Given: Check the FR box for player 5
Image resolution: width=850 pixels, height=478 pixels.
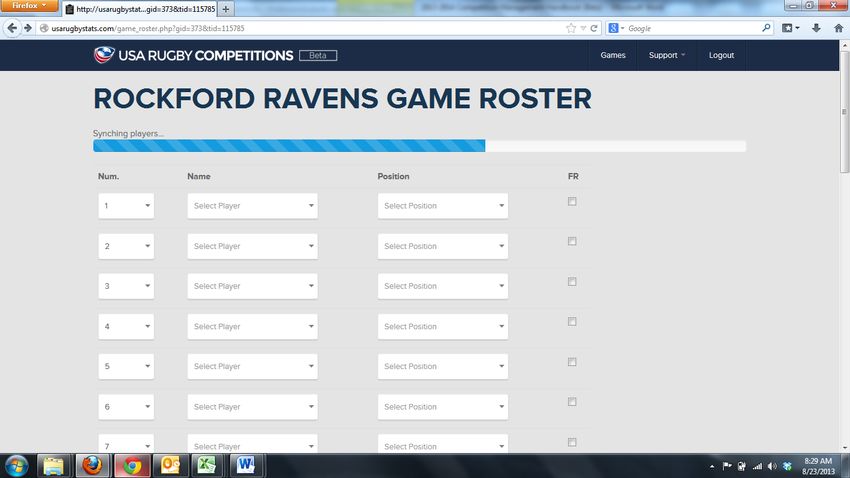Looking at the screenshot, I should click(572, 362).
